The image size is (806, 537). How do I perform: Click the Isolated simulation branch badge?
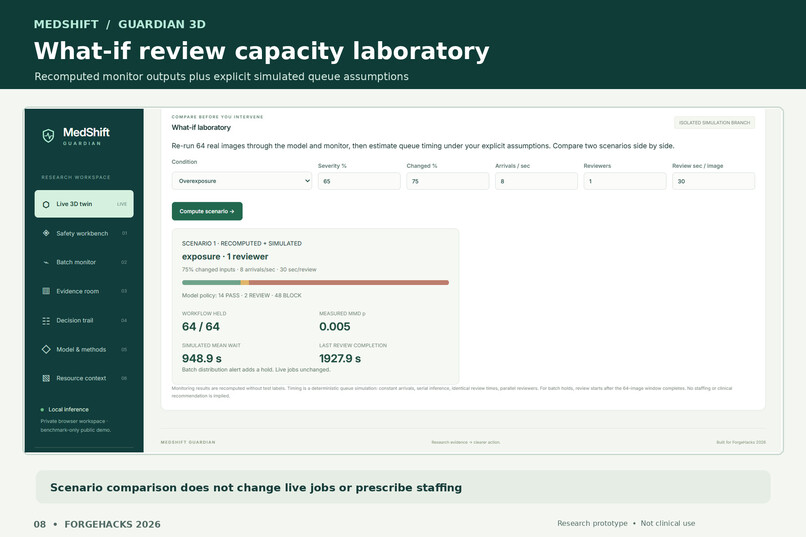click(715, 123)
